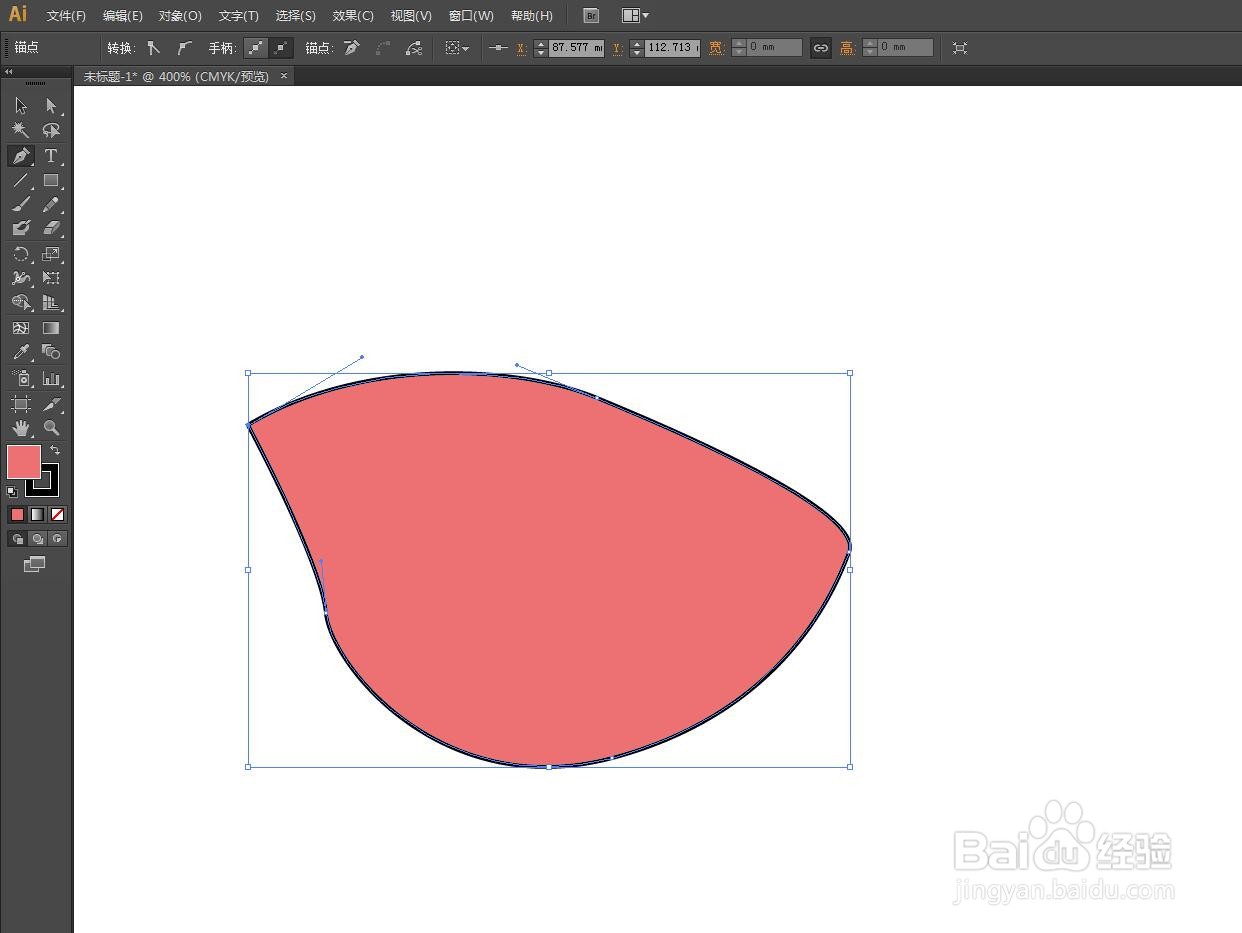Select the Gradient tool

click(51, 328)
